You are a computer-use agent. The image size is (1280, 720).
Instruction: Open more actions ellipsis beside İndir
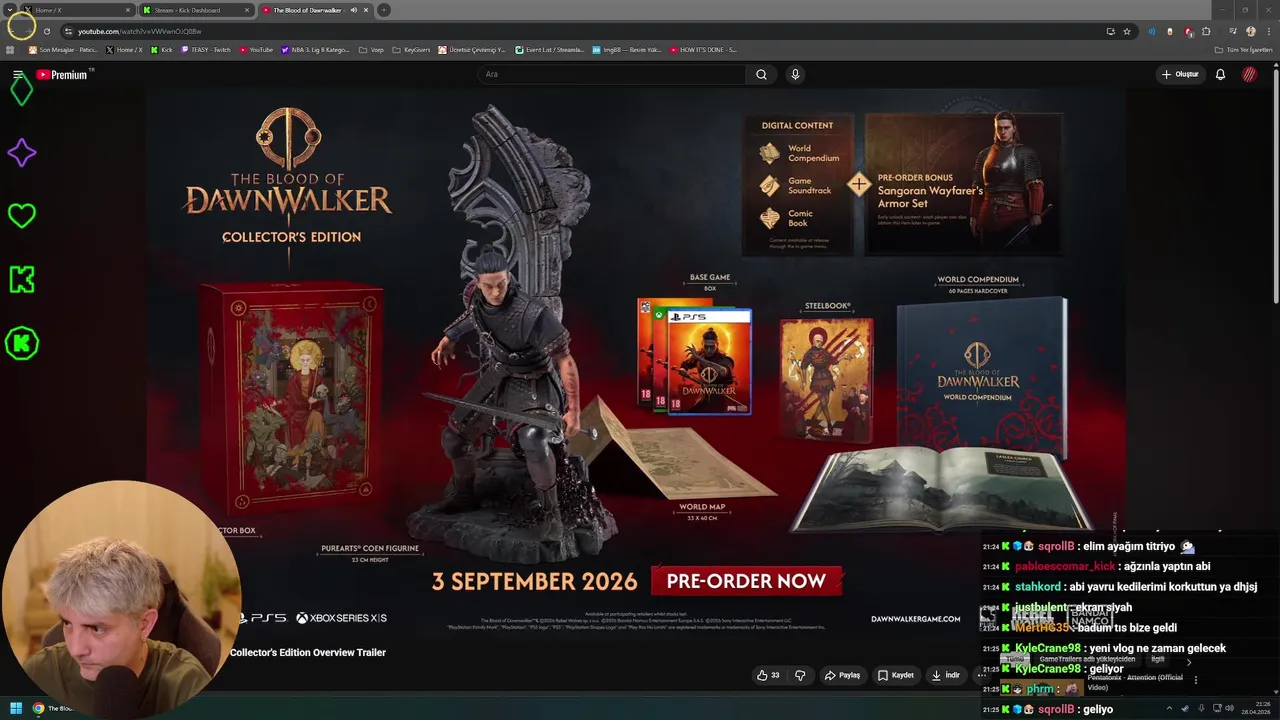pos(981,675)
